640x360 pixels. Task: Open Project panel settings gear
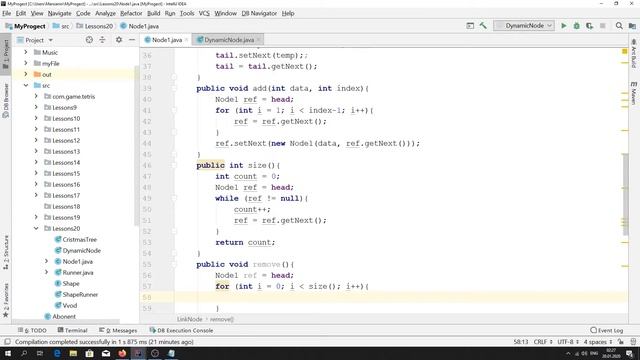point(119,40)
